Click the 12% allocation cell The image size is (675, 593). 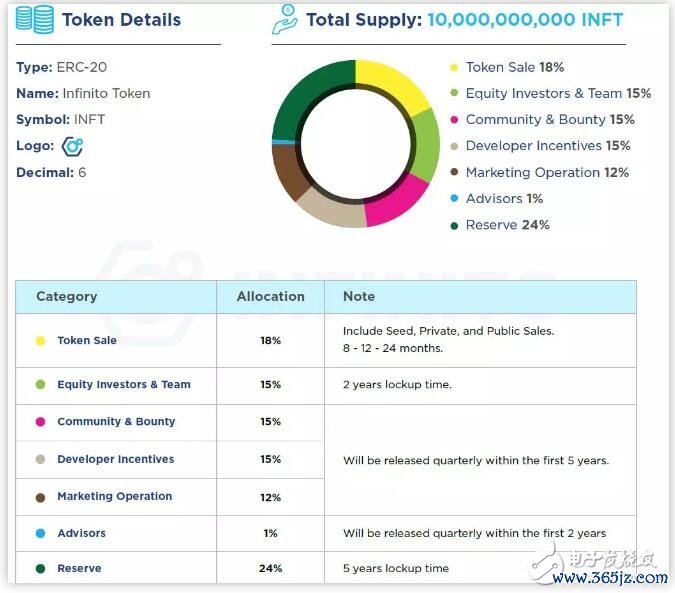coord(270,497)
